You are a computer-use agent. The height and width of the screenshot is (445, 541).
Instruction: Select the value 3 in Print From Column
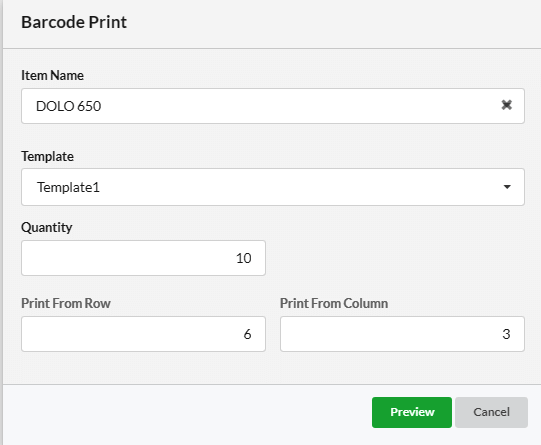[x=506, y=334]
